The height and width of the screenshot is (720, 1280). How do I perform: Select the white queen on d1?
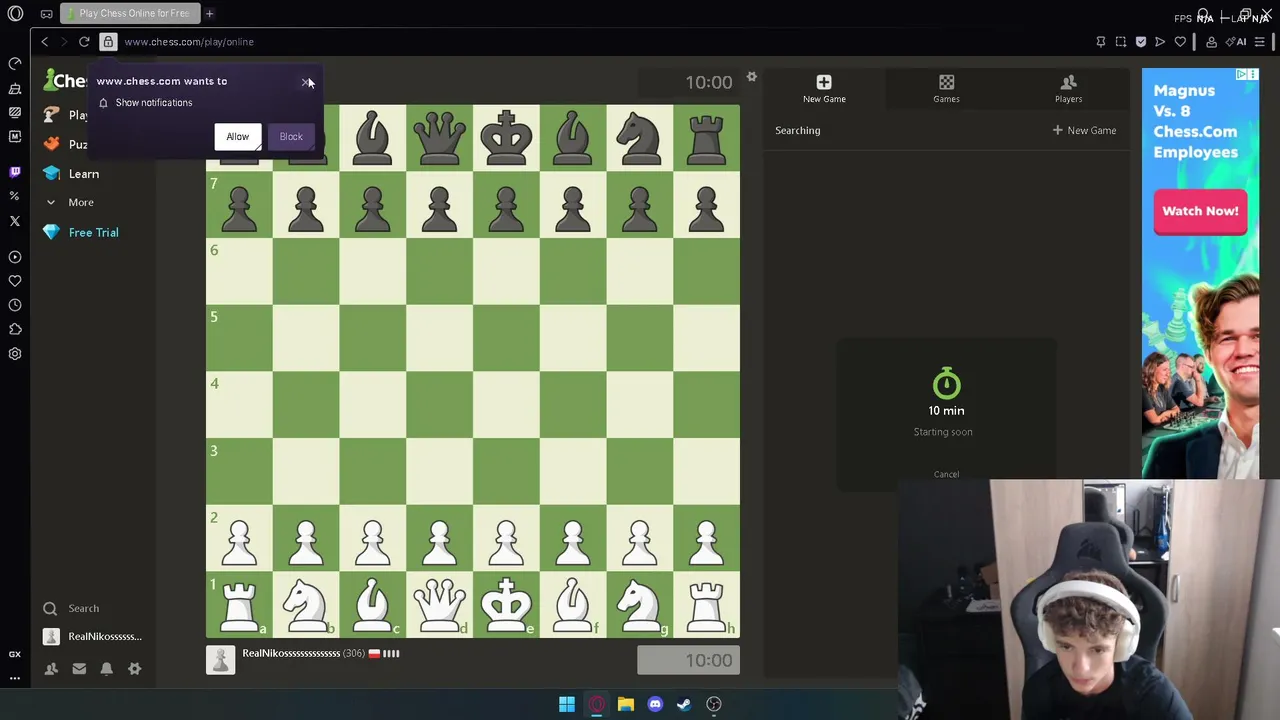tap(439, 605)
